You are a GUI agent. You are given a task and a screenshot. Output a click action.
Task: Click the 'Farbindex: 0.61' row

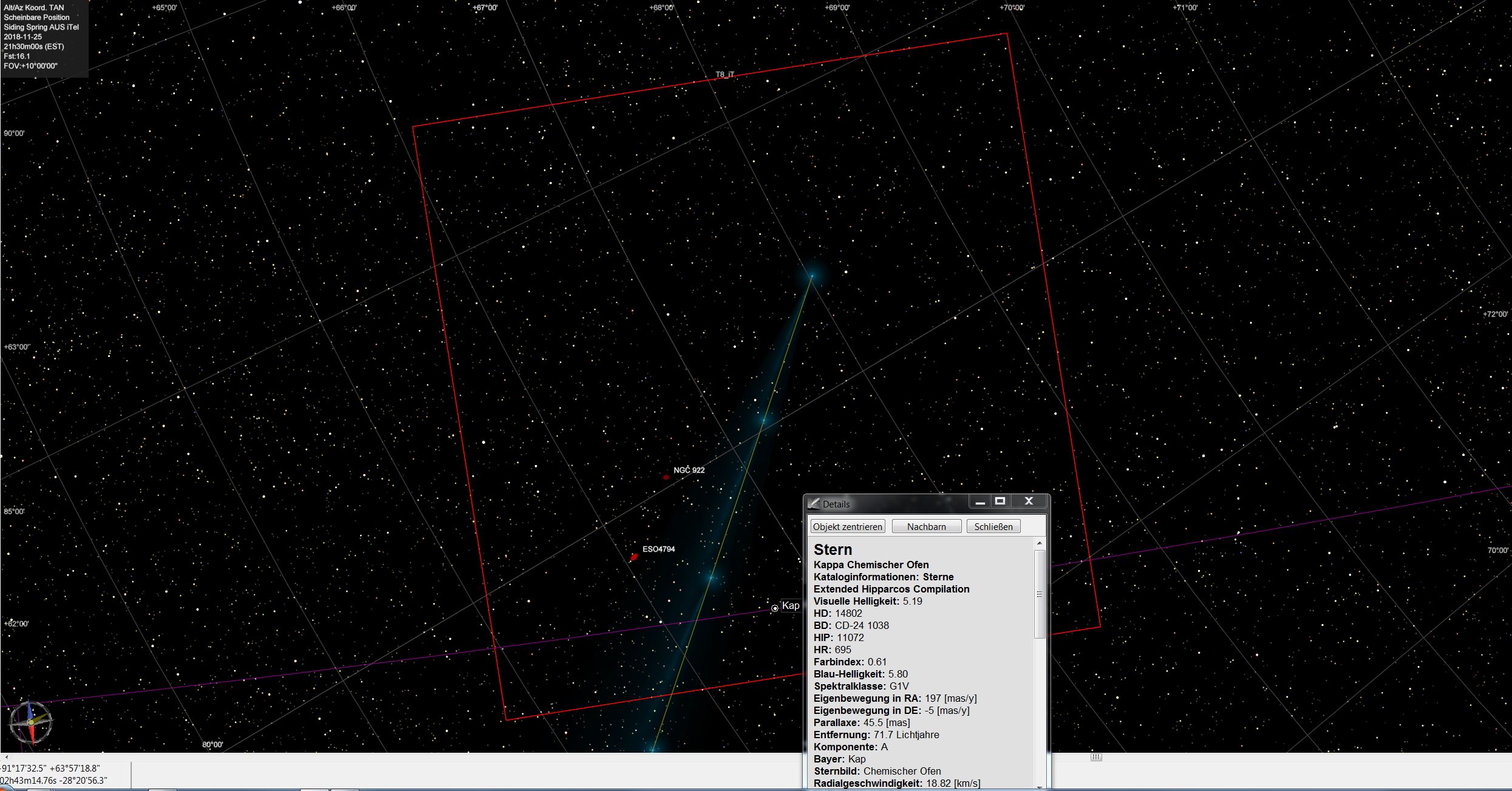coord(850,662)
